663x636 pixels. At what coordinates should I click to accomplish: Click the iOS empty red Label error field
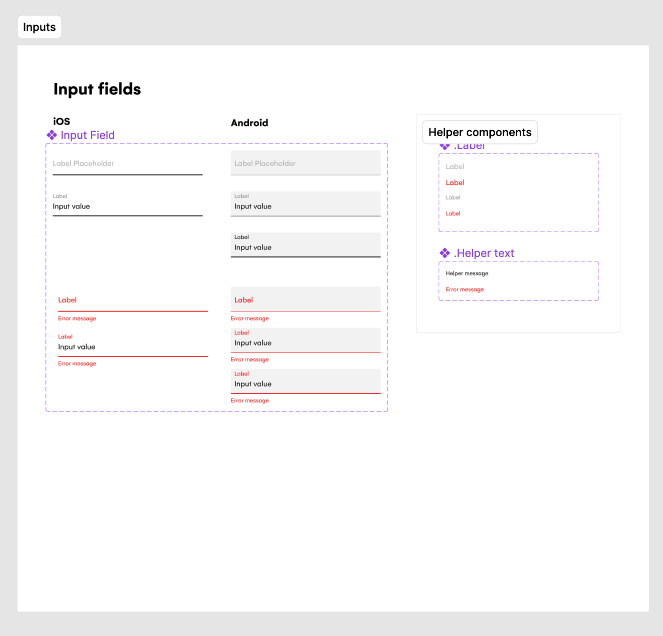(x=132, y=300)
